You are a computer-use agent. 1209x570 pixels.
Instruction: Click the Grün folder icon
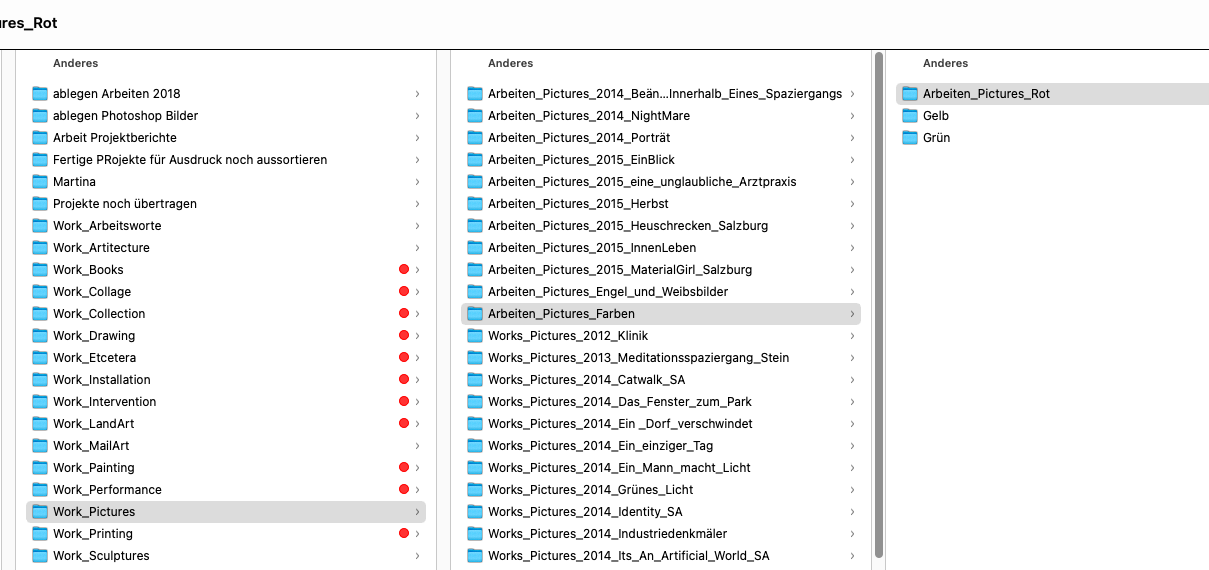coord(910,138)
